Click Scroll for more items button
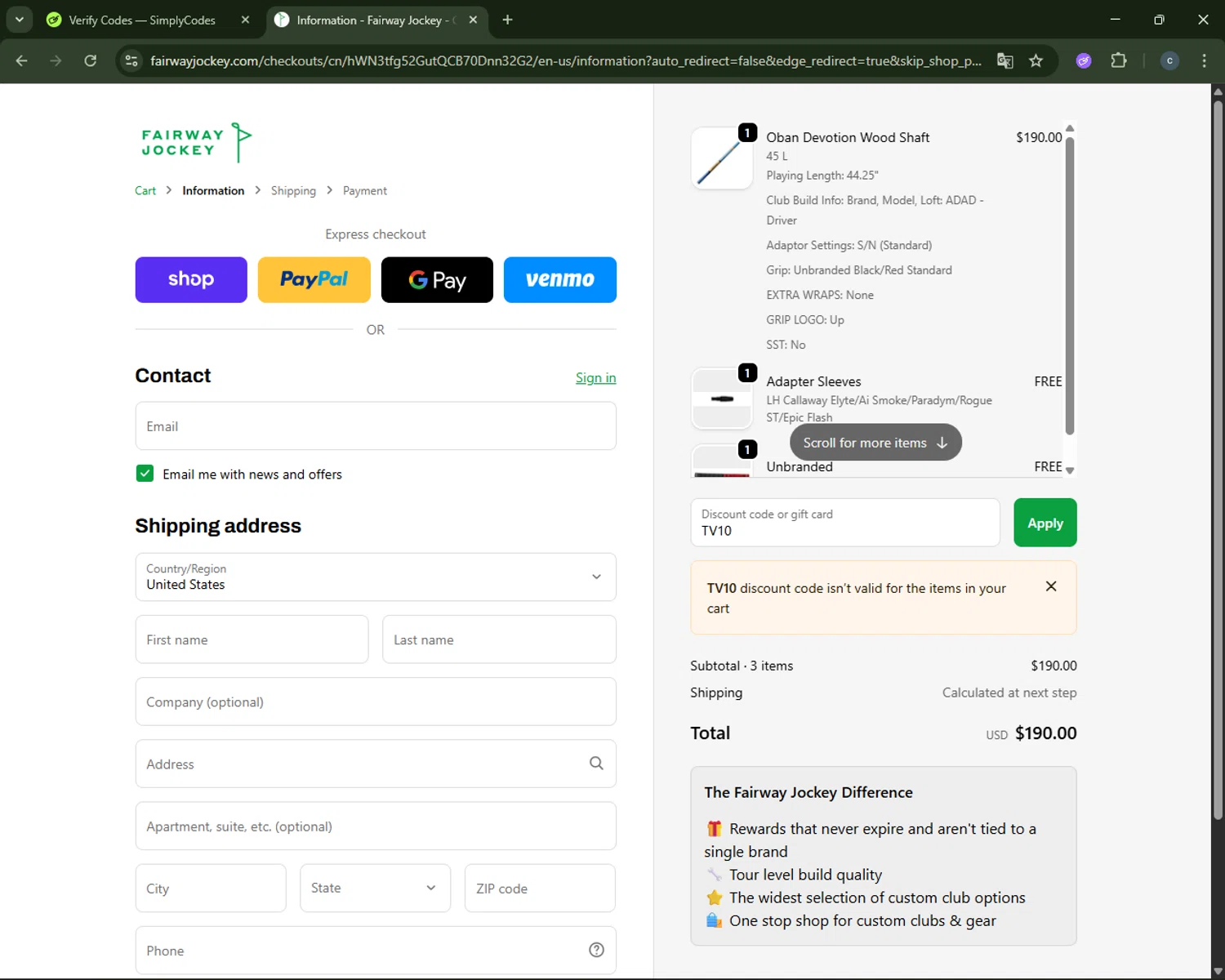 click(x=875, y=442)
